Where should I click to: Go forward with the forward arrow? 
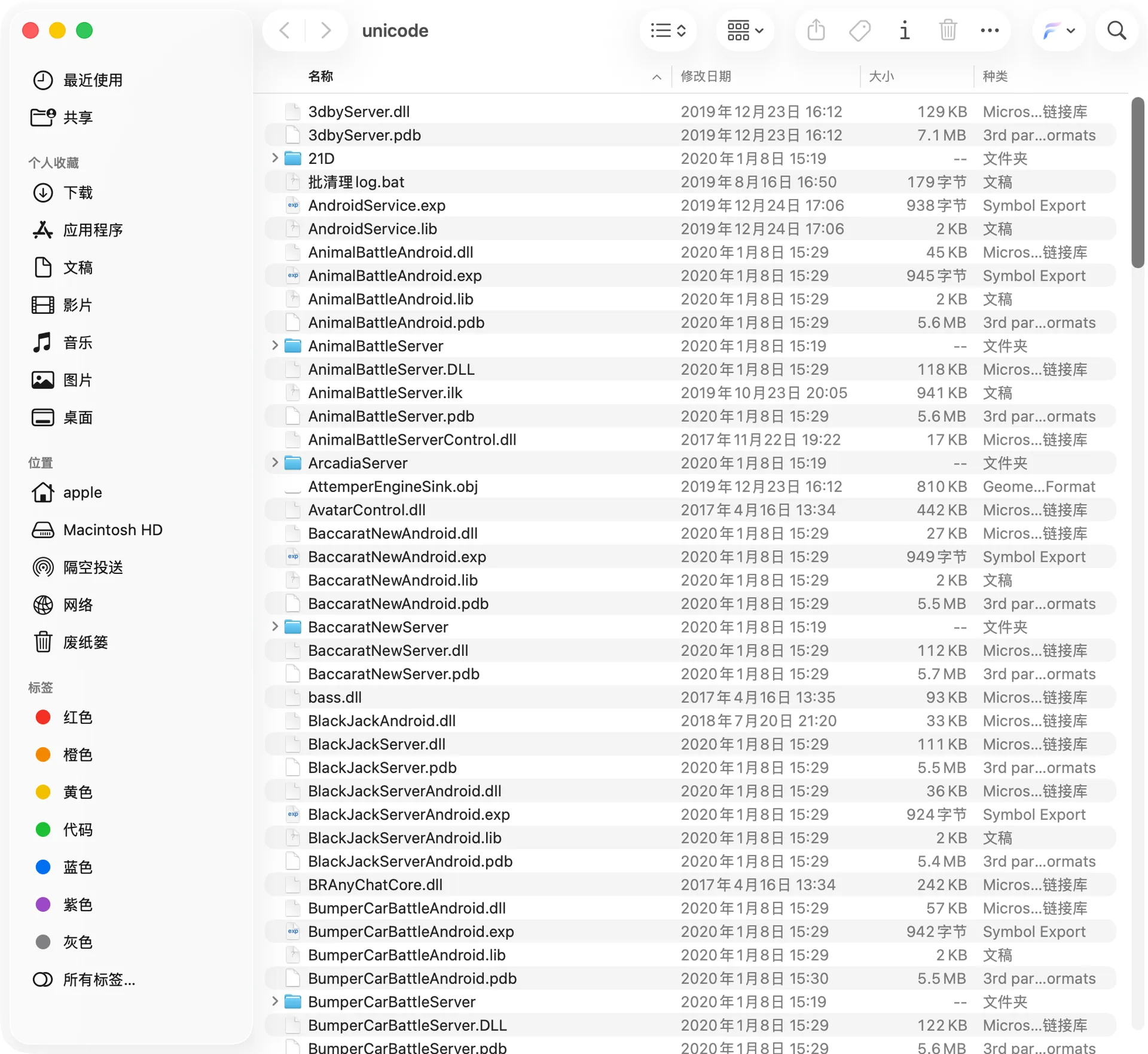coord(326,30)
